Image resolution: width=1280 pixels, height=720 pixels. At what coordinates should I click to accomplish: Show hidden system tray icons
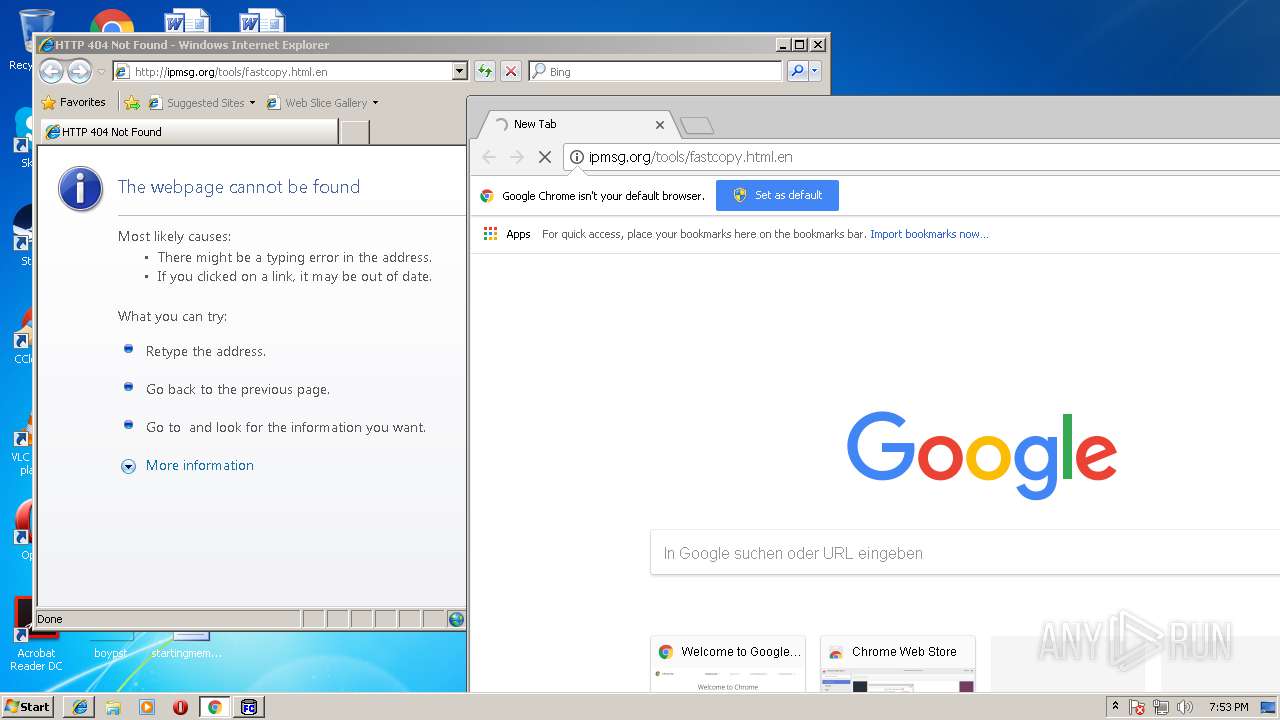(x=1116, y=707)
